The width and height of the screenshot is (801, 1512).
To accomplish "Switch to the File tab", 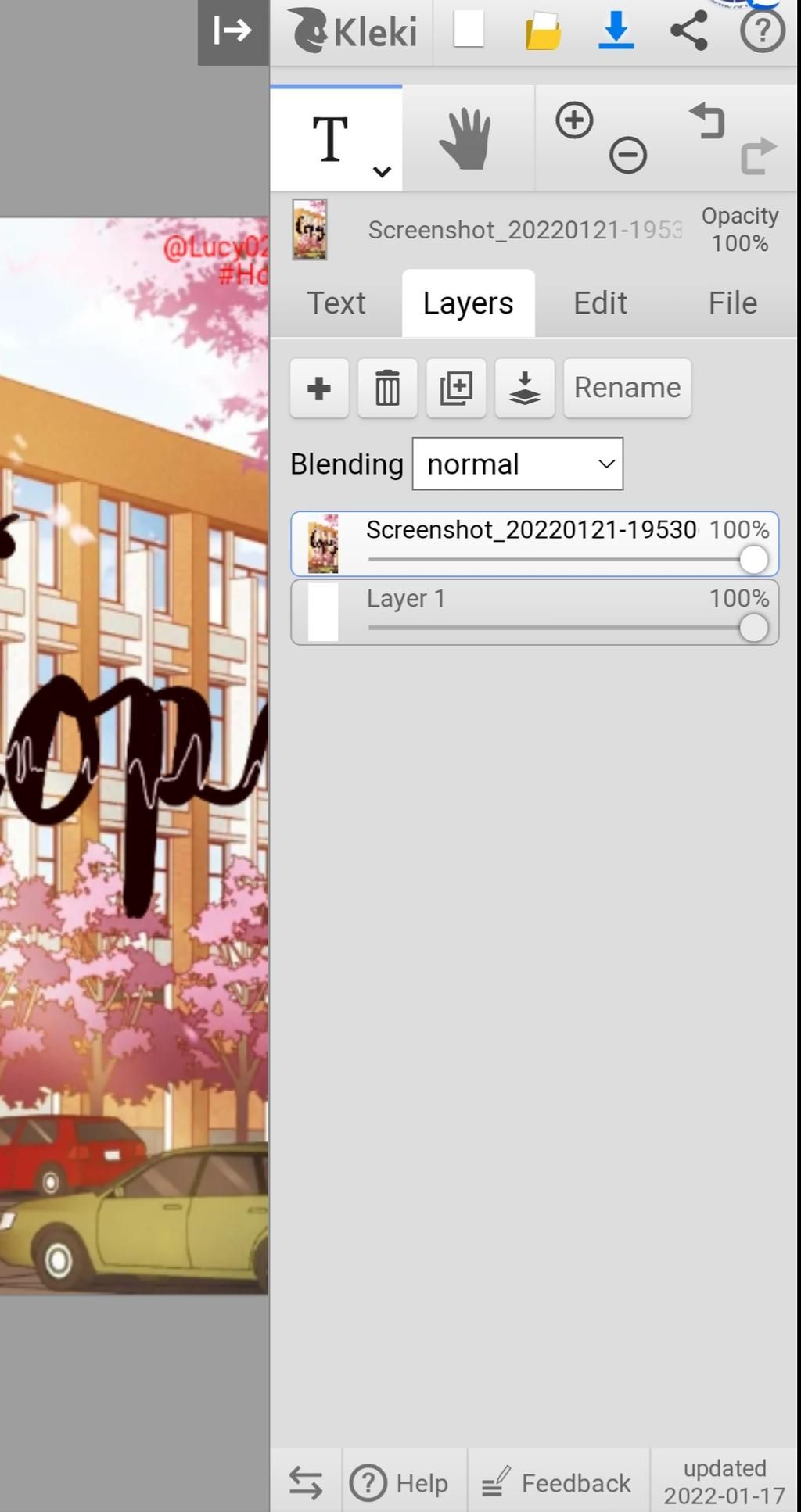I will 733,303.
